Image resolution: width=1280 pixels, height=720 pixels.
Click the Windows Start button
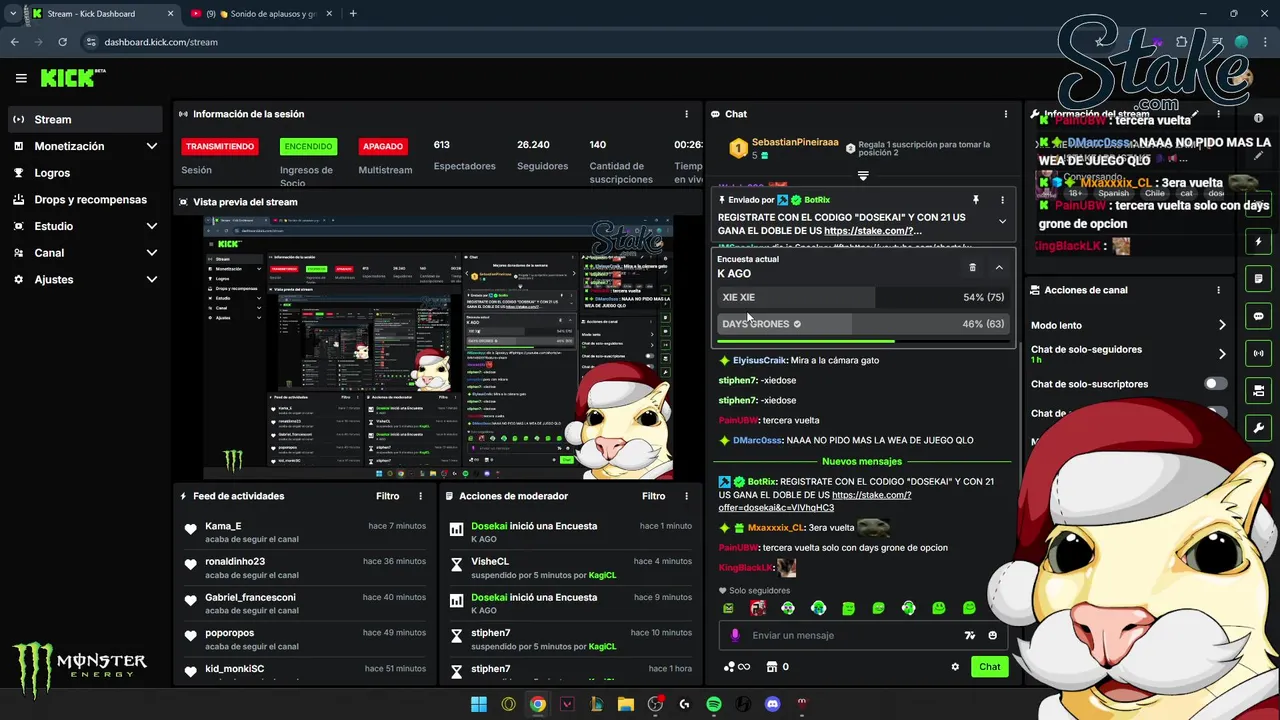click(x=479, y=704)
